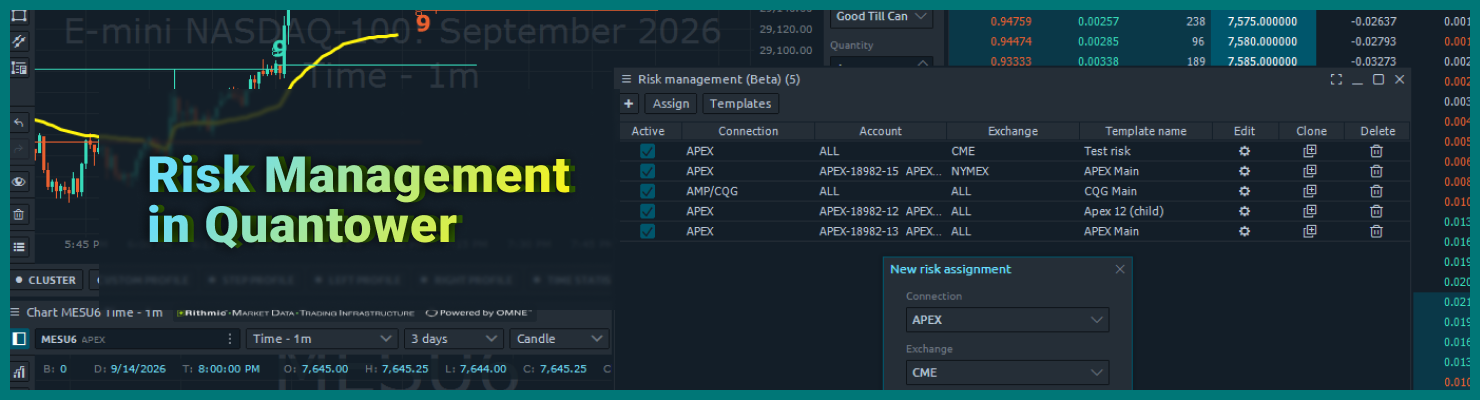The width and height of the screenshot is (1480, 400).
Task: Edit the NYMEX APEX Main risk assignment
Action: coord(1245,171)
